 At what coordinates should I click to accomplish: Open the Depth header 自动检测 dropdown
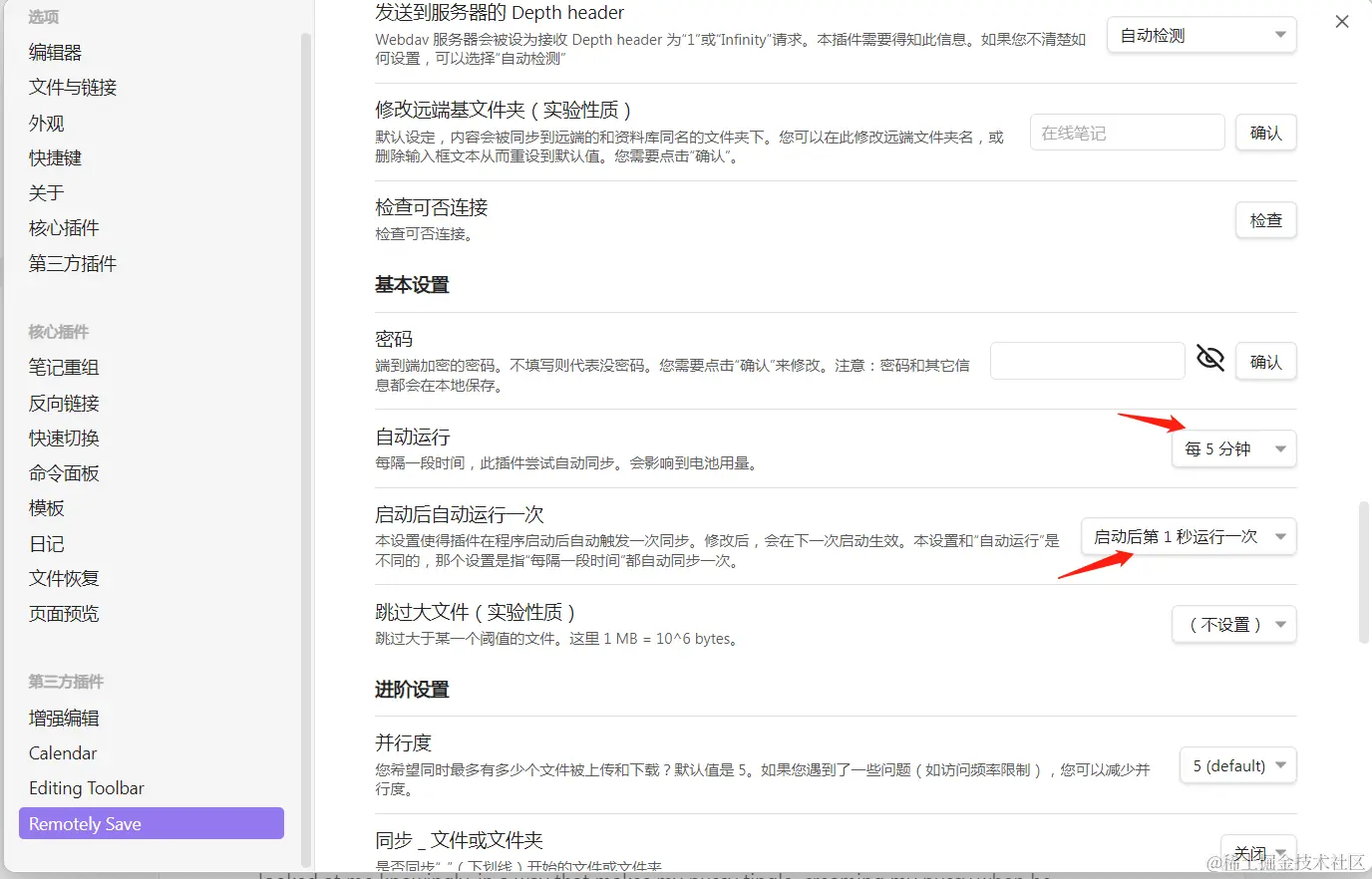[1201, 35]
